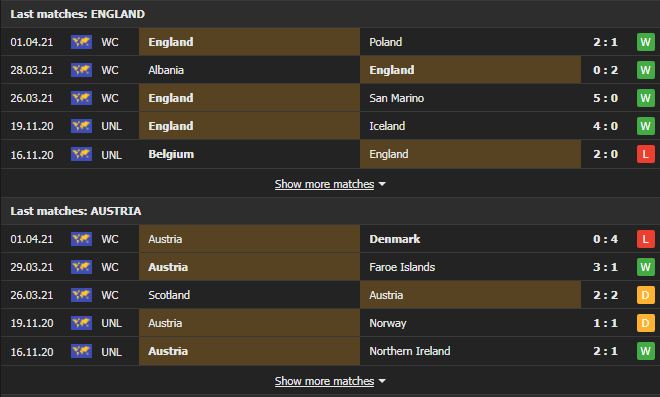The image size is (660, 397).
Task: Click the orange D badge for Scotland vs Austria
Action: (x=645, y=295)
